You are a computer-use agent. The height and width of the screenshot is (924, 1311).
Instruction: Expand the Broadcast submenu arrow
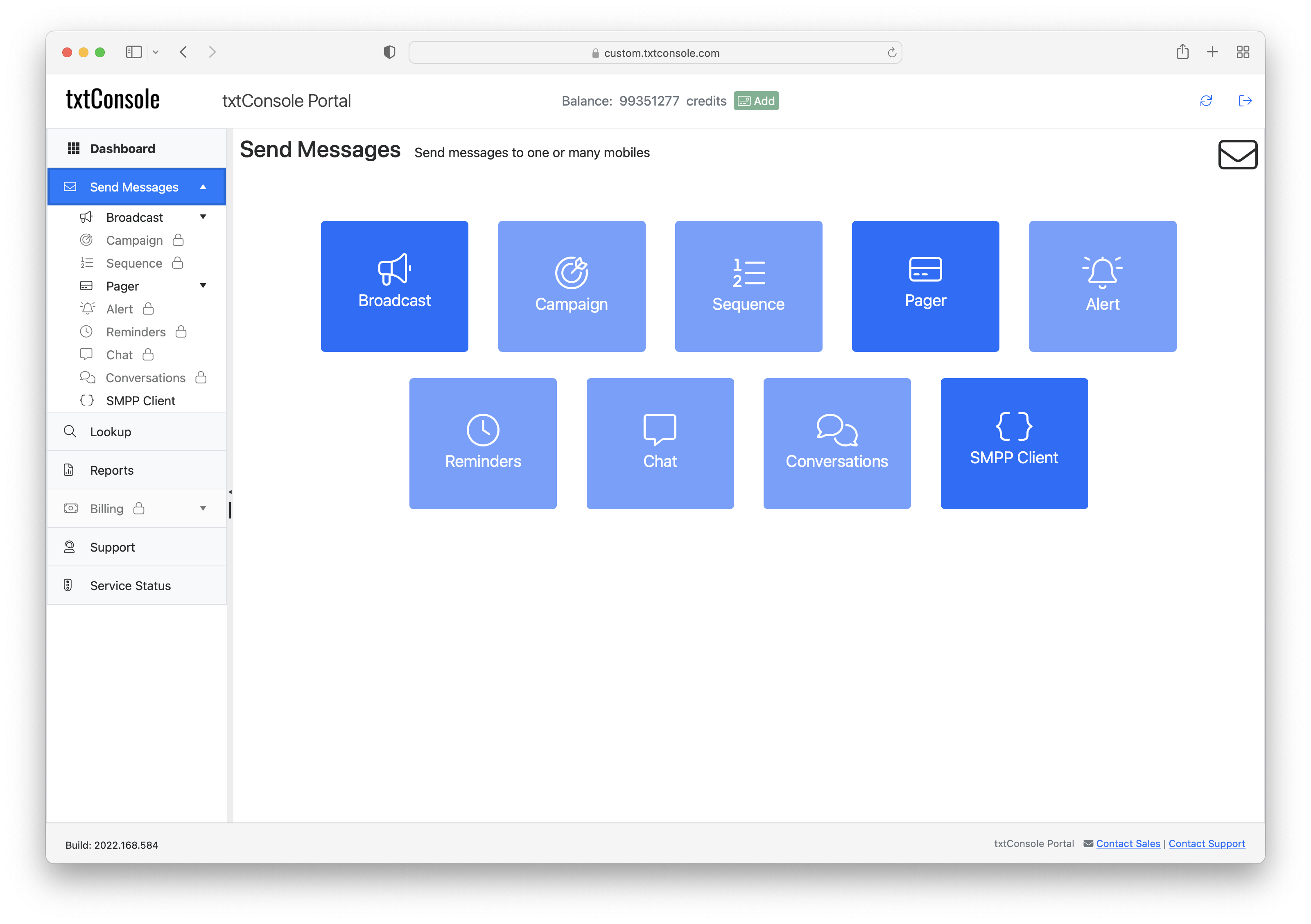pos(203,217)
